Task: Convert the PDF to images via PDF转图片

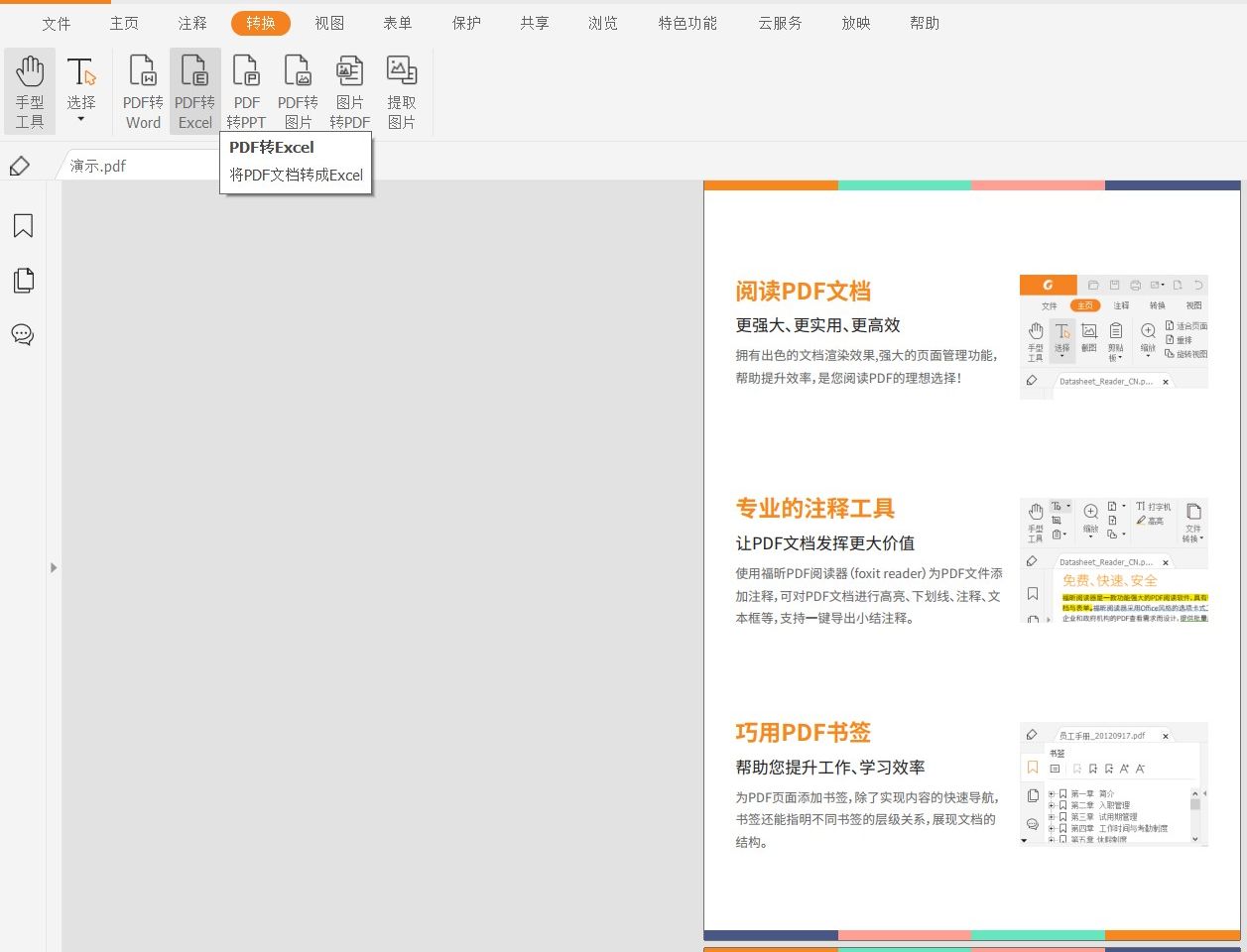Action: (x=298, y=89)
